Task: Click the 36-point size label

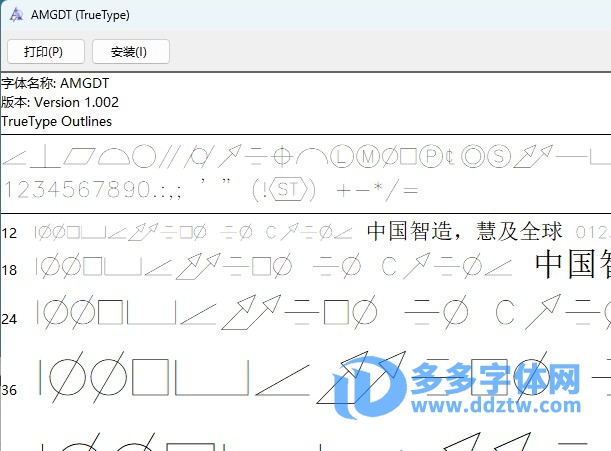Action: click(10, 389)
